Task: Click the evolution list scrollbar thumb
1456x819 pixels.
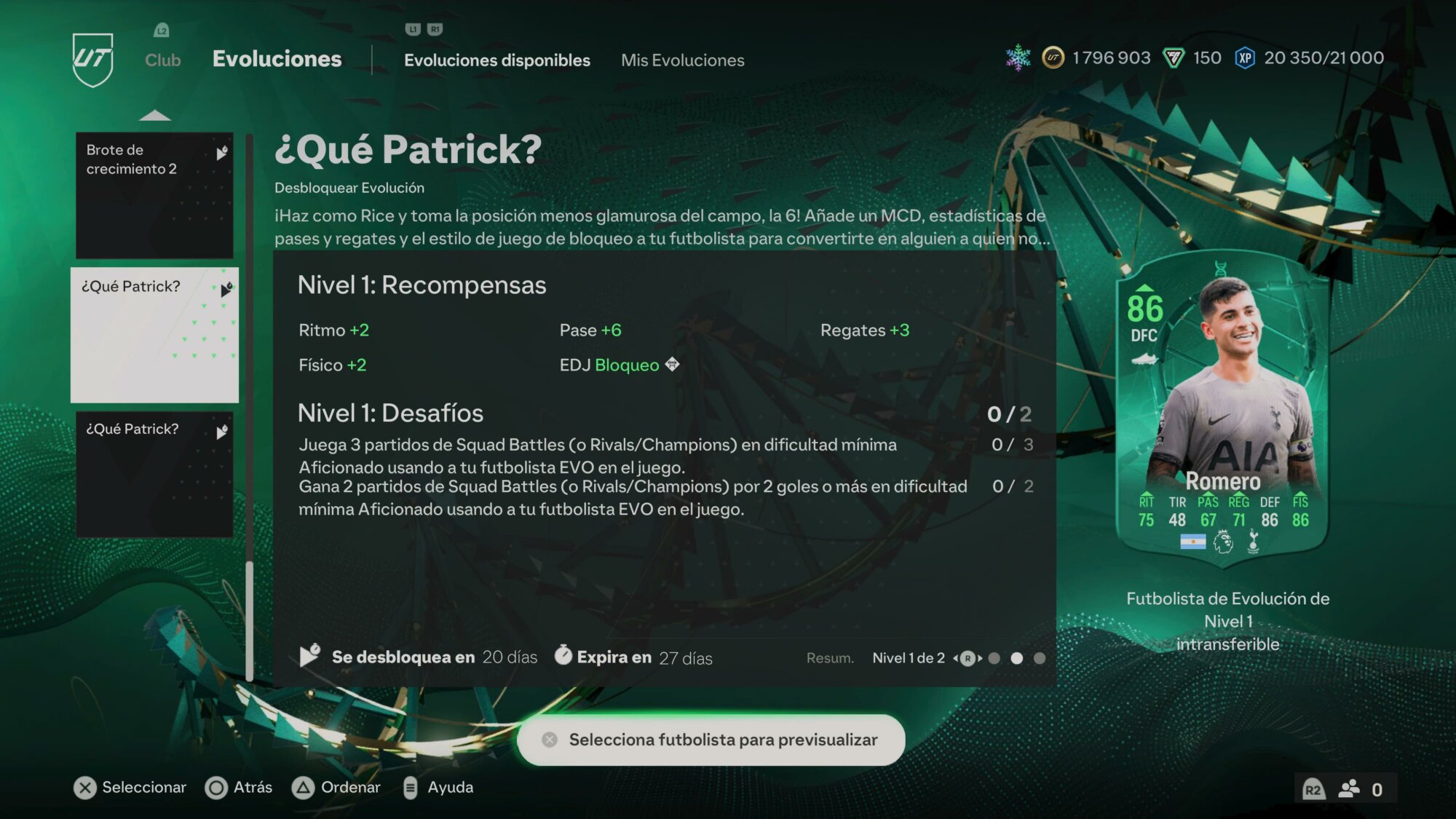Action: coord(250,620)
